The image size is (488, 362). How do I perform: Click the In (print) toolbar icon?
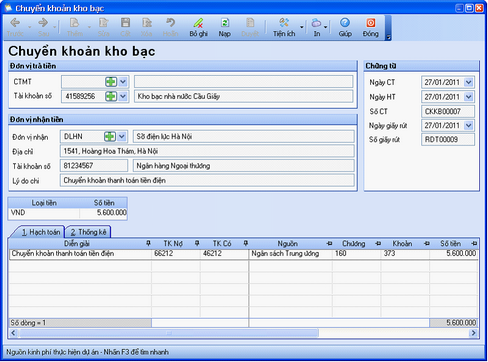[316, 23]
